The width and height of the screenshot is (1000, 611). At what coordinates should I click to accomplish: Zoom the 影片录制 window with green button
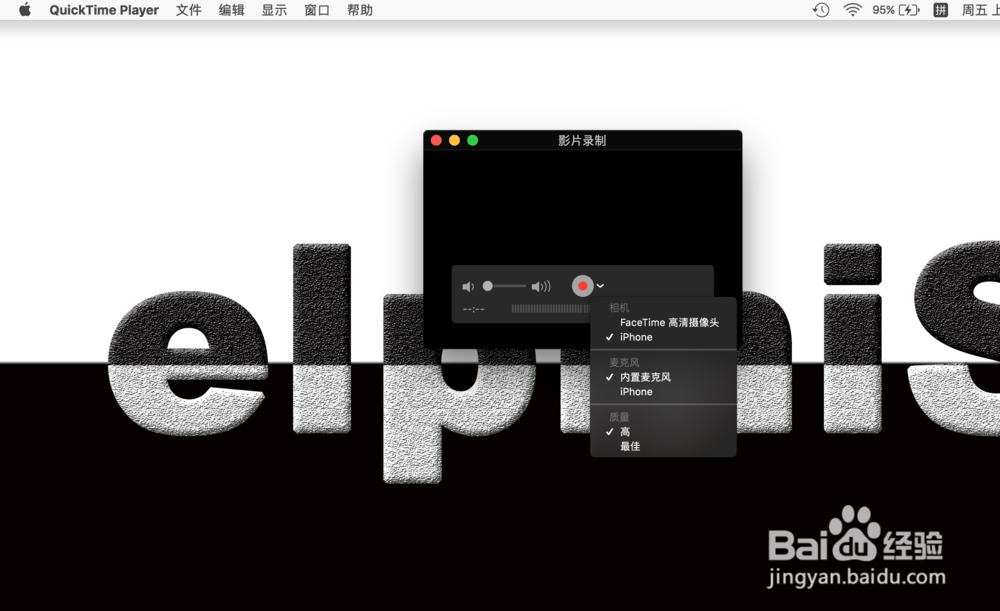click(x=473, y=140)
